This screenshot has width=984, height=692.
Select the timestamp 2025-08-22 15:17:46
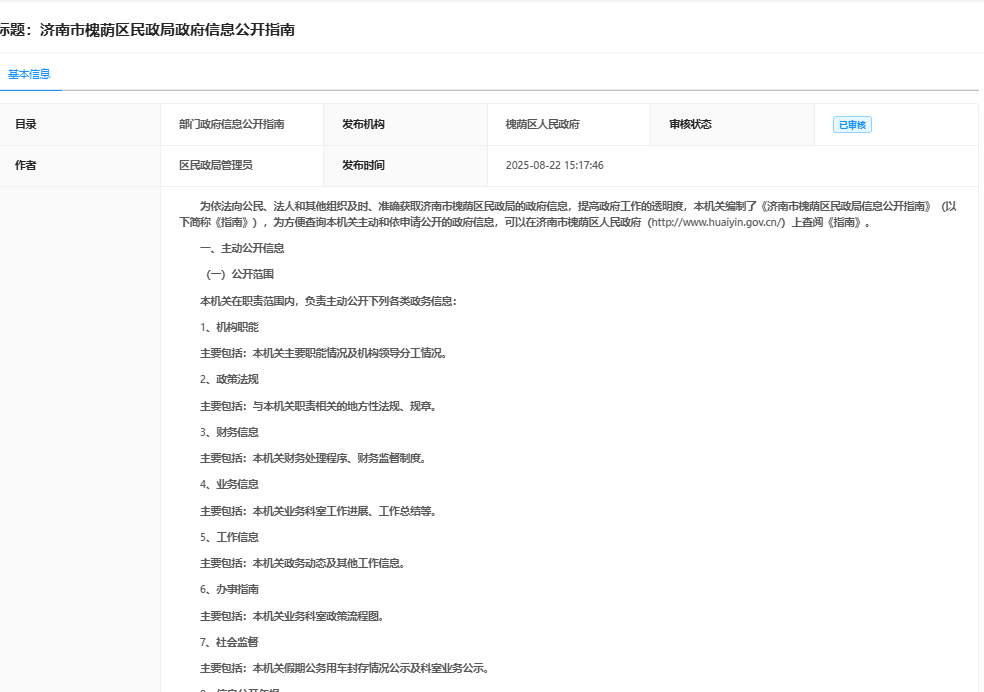[x=553, y=165]
